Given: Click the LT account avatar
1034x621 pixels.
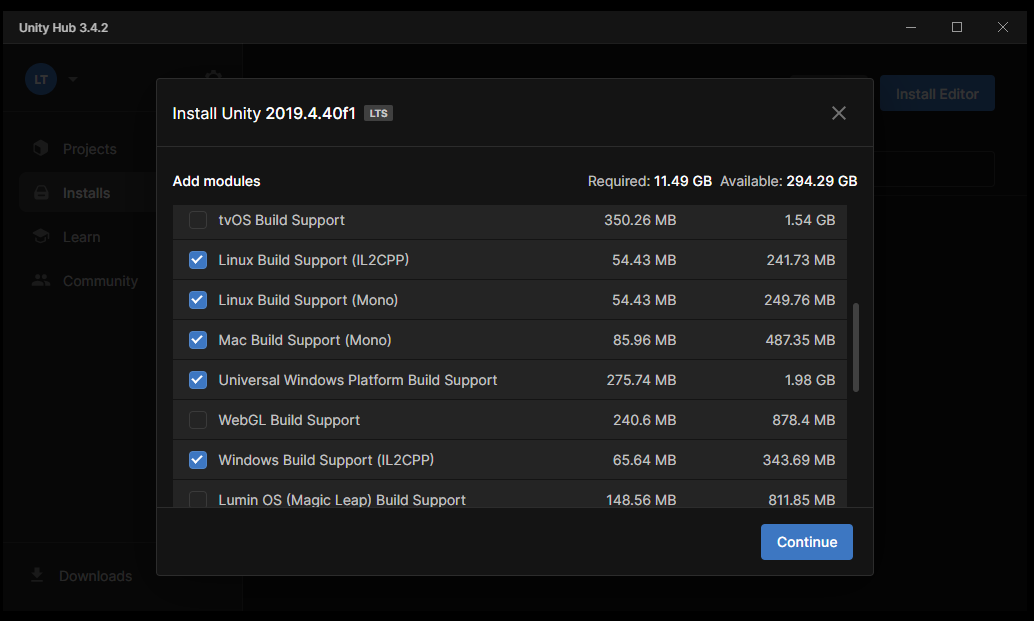Looking at the screenshot, I should (41, 79).
